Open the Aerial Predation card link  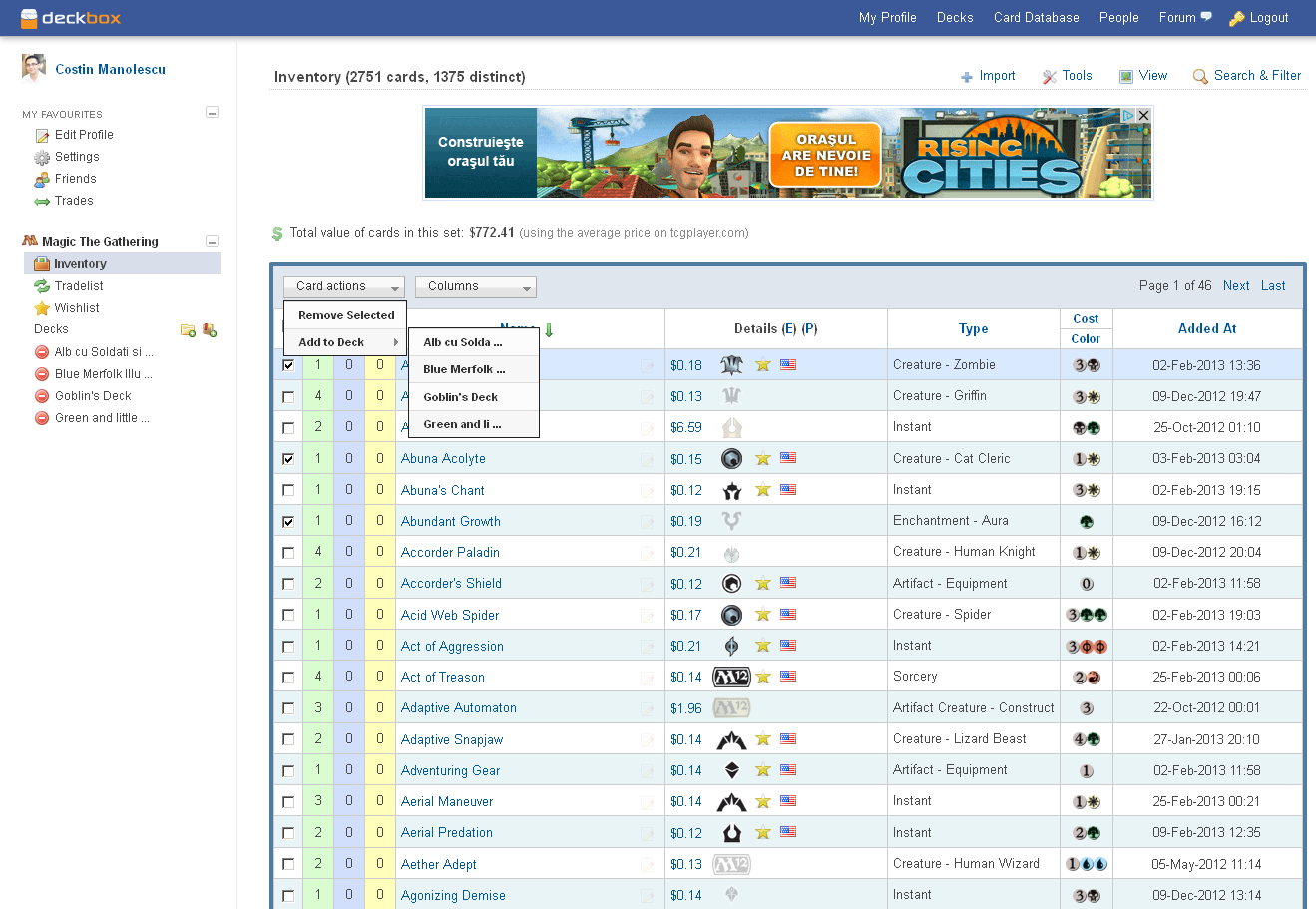(447, 833)
